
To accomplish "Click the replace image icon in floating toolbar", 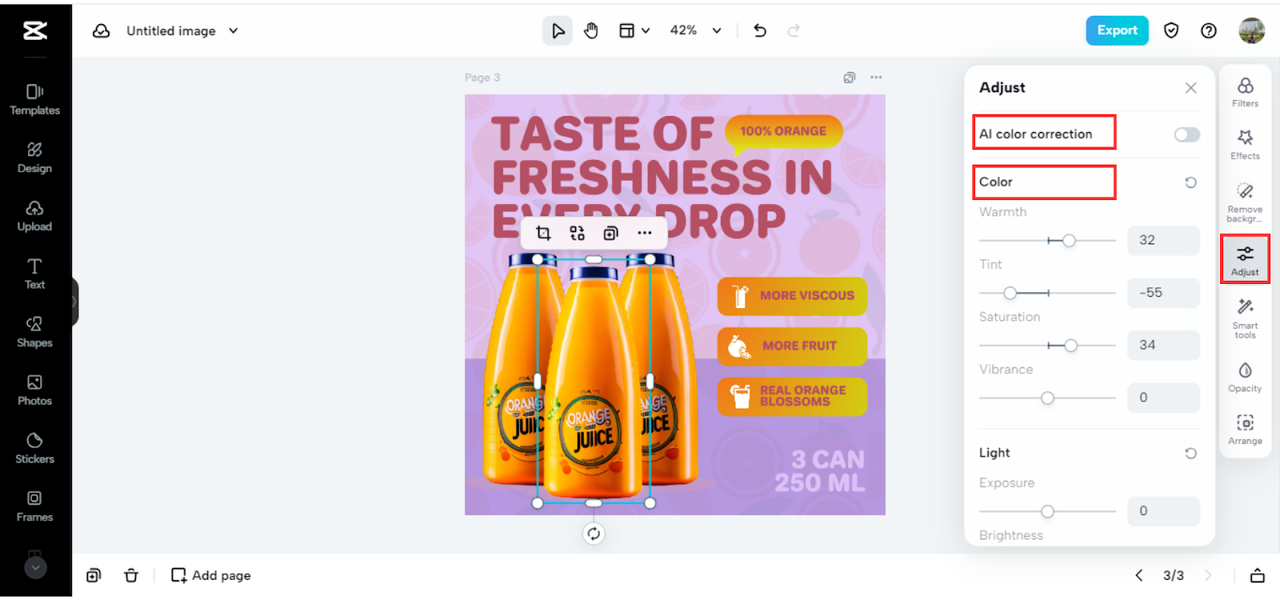I will click(x=577, y=233).
